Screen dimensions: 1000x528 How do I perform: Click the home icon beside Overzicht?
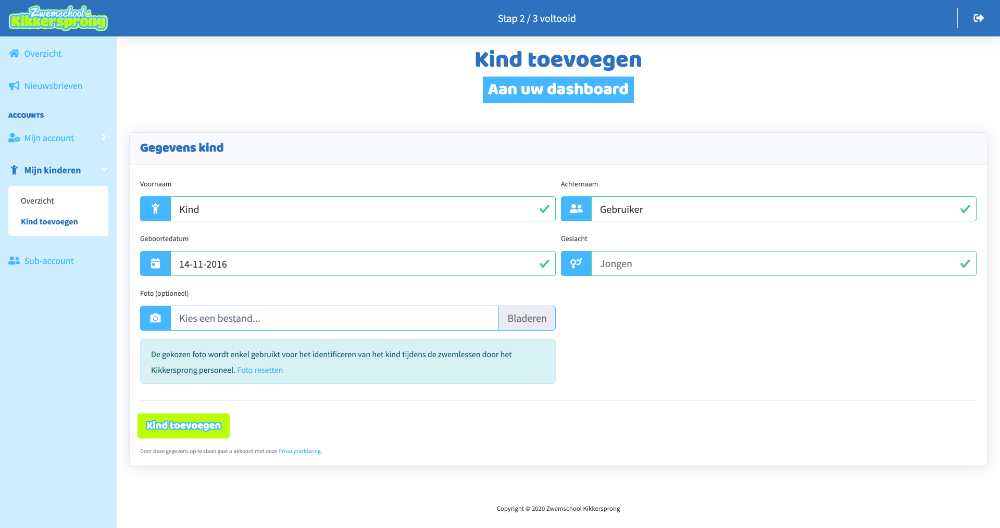(14, 54)
